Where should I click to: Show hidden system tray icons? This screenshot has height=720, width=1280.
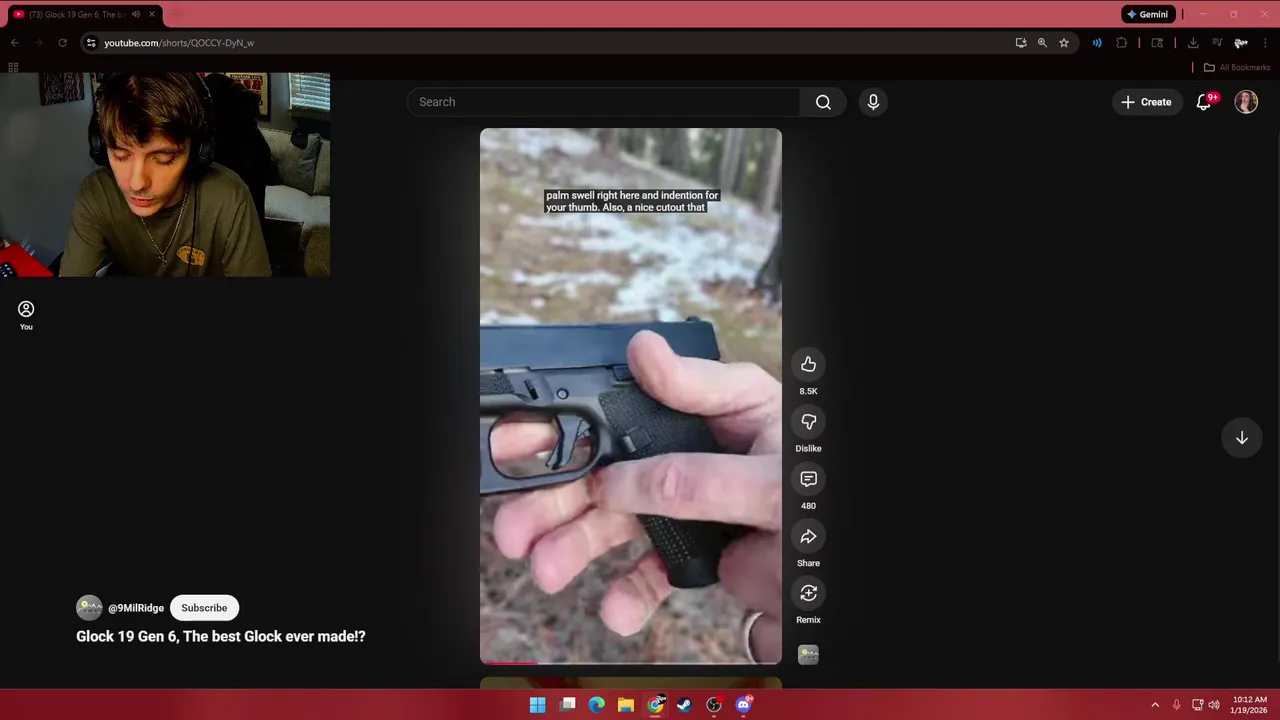click(1155, 705)
